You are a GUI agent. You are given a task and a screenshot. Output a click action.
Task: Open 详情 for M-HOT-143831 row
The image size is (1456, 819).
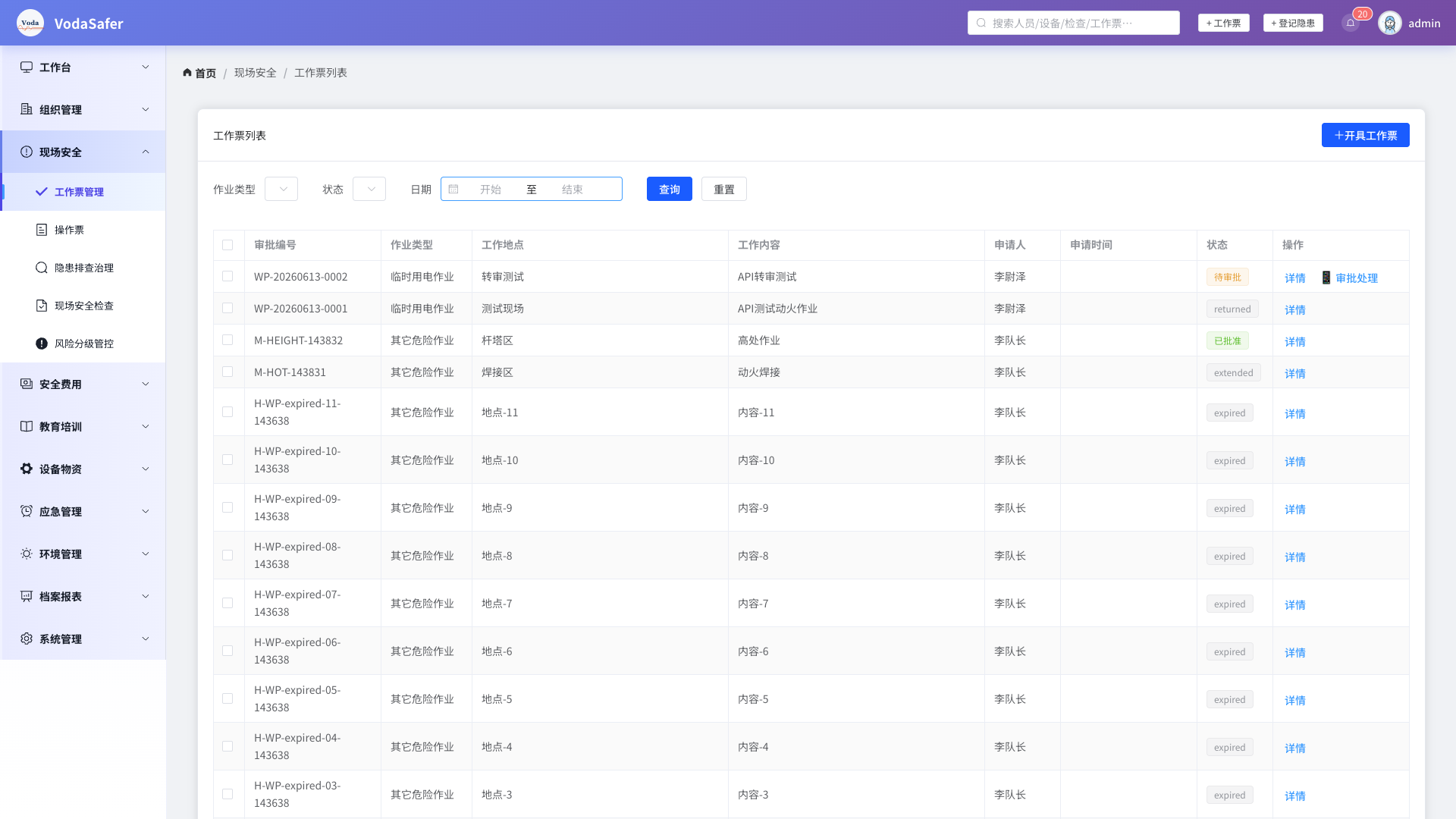coord(1294,374)
